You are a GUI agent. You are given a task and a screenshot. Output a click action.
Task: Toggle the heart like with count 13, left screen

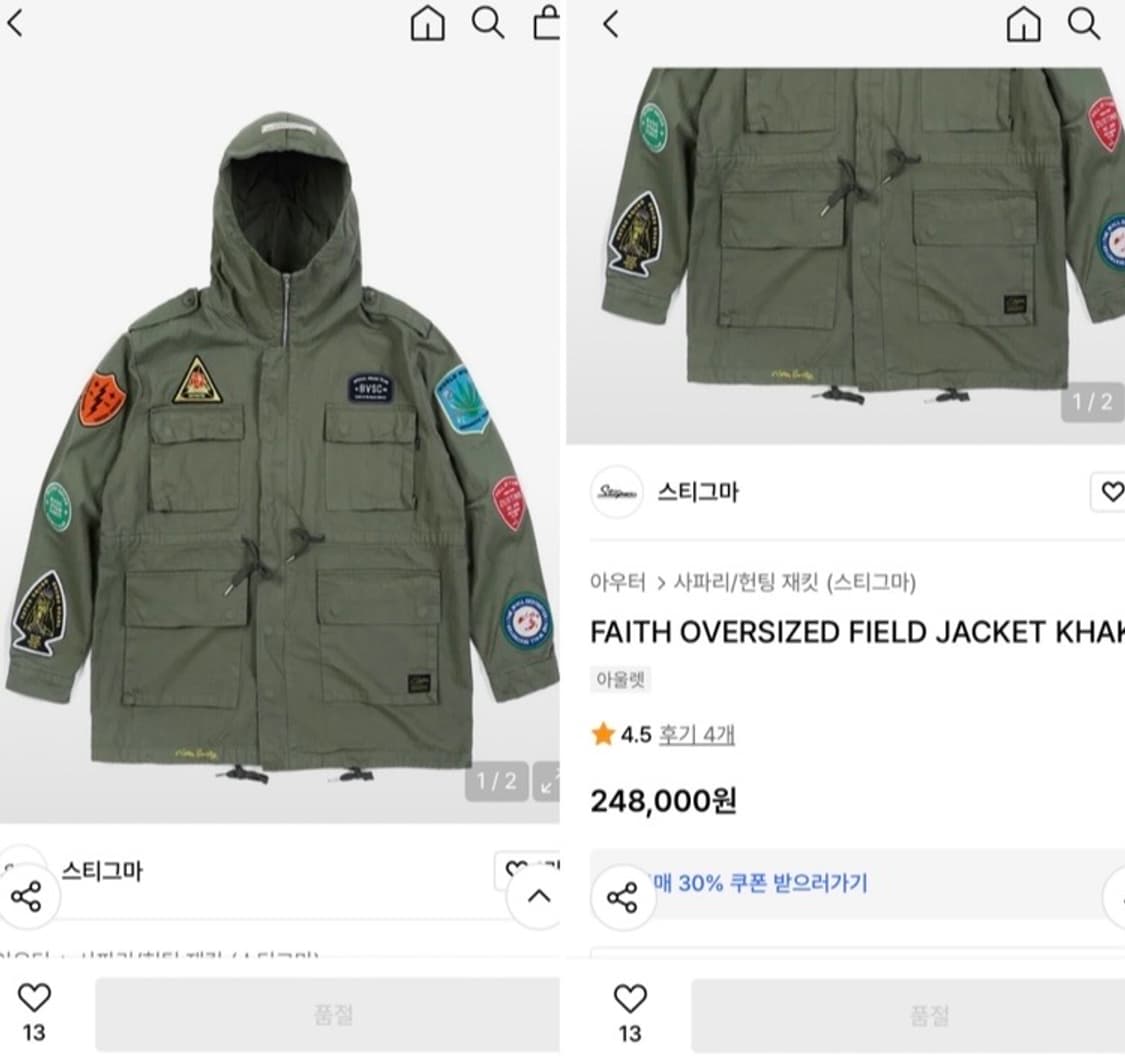coord(34,998)
